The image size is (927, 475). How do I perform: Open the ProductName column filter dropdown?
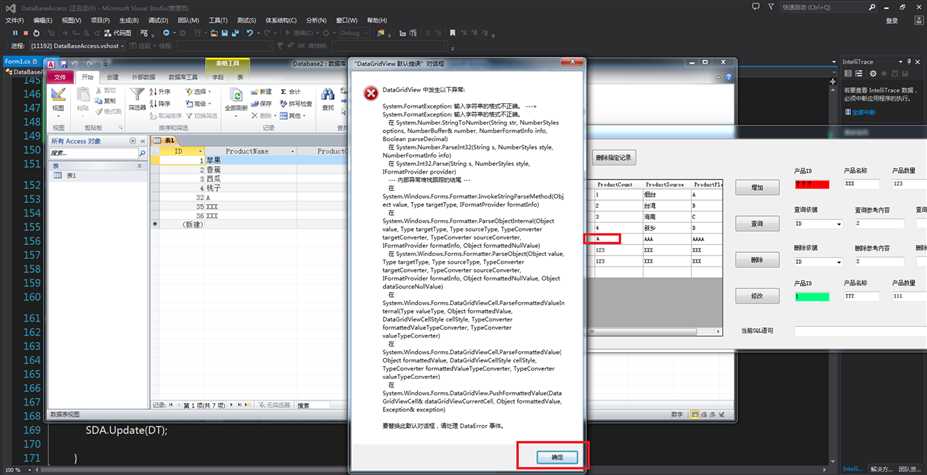(x=293, y=151)
